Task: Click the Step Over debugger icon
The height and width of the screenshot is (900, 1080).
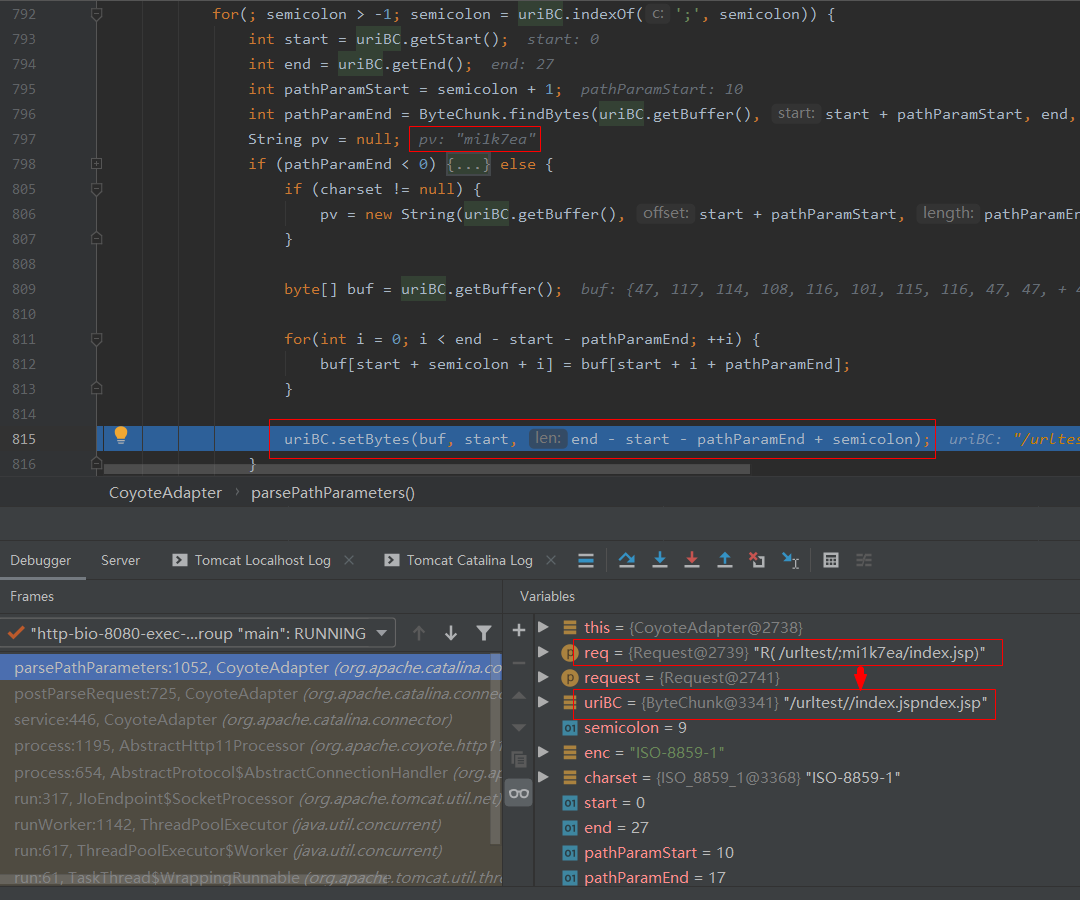Action: click(627, 560)
